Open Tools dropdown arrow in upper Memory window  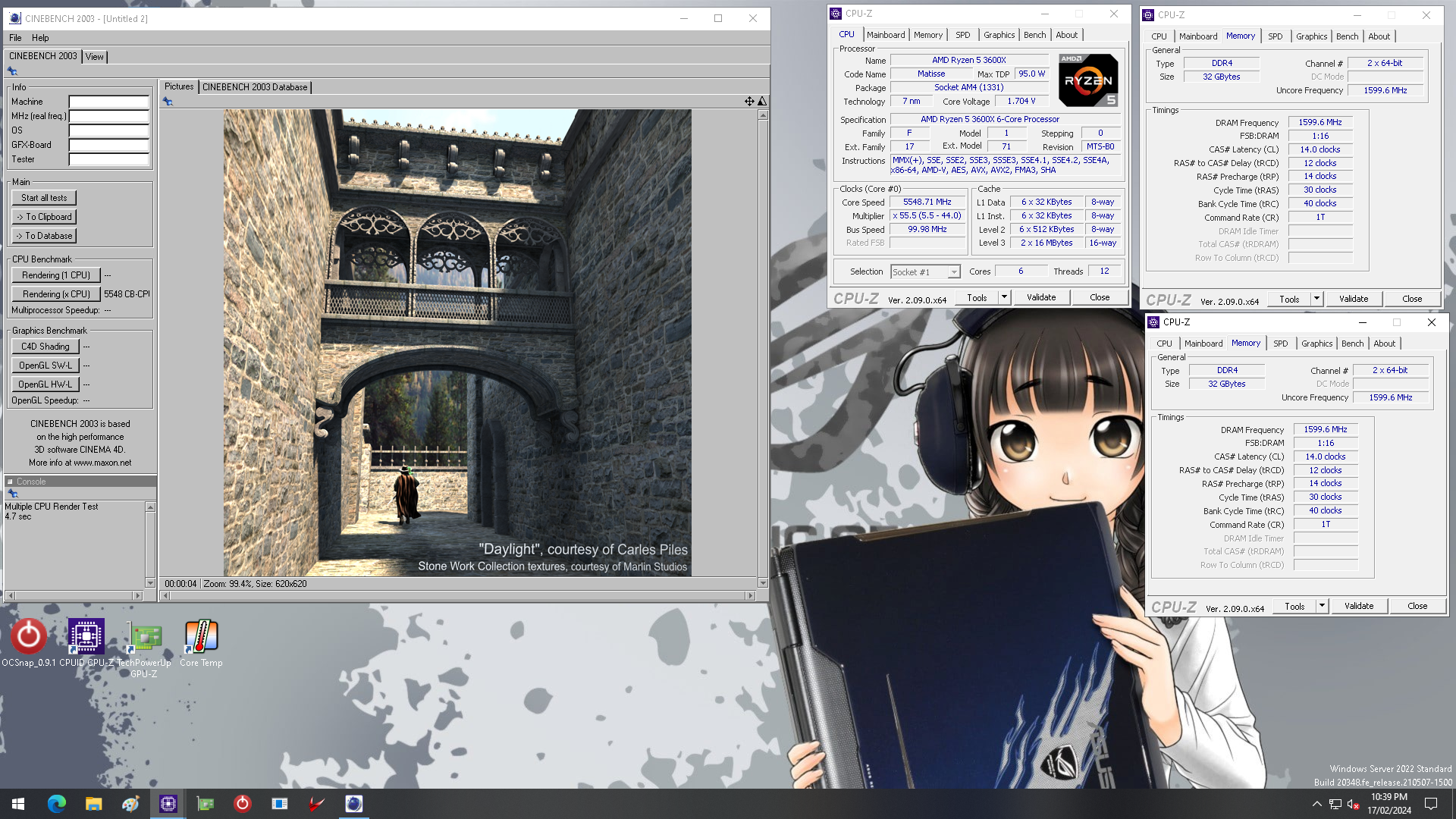1316,299
